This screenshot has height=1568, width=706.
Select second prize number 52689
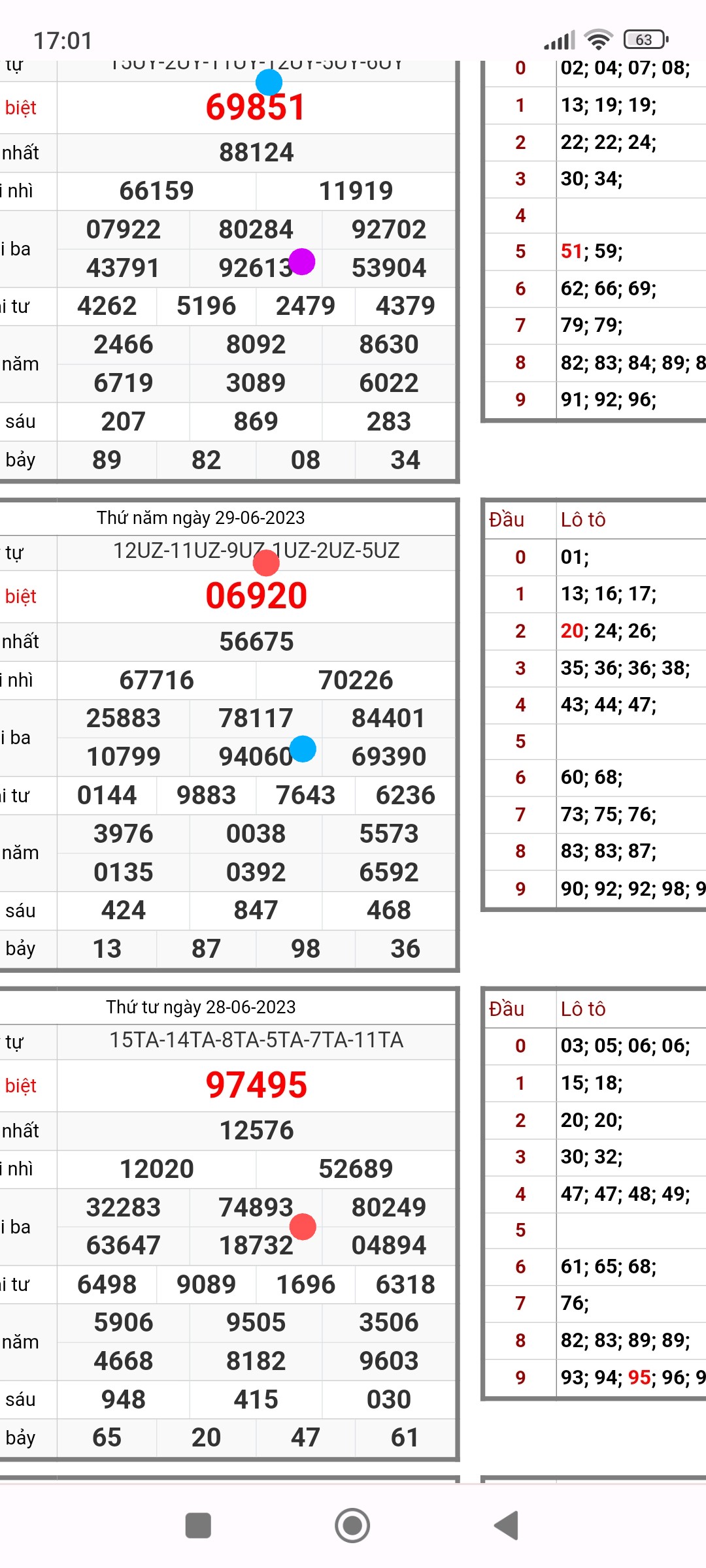tap(356, 1169)
